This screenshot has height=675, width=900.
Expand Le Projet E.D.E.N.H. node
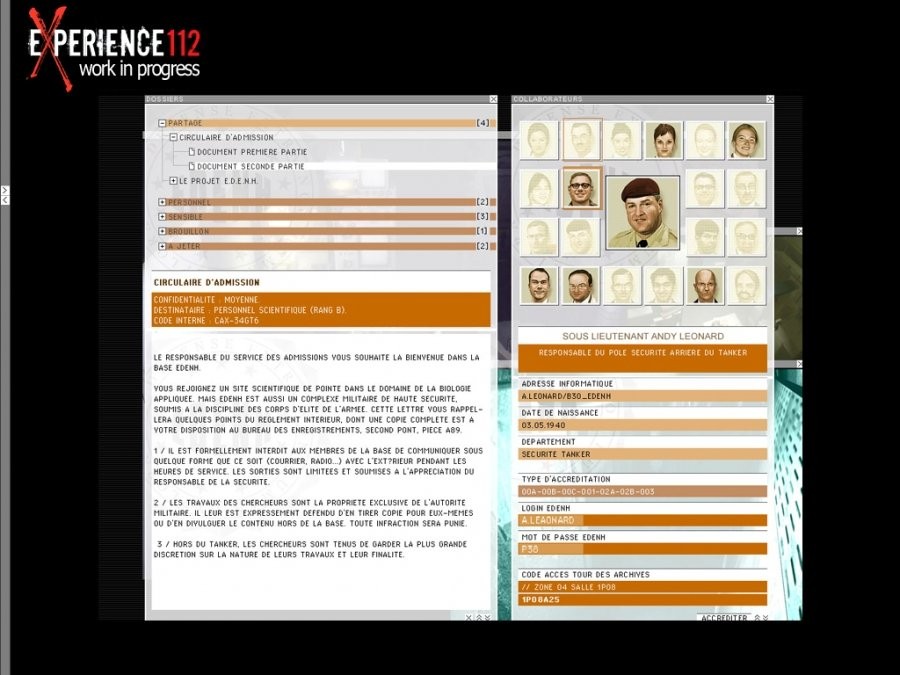point(173,181)
